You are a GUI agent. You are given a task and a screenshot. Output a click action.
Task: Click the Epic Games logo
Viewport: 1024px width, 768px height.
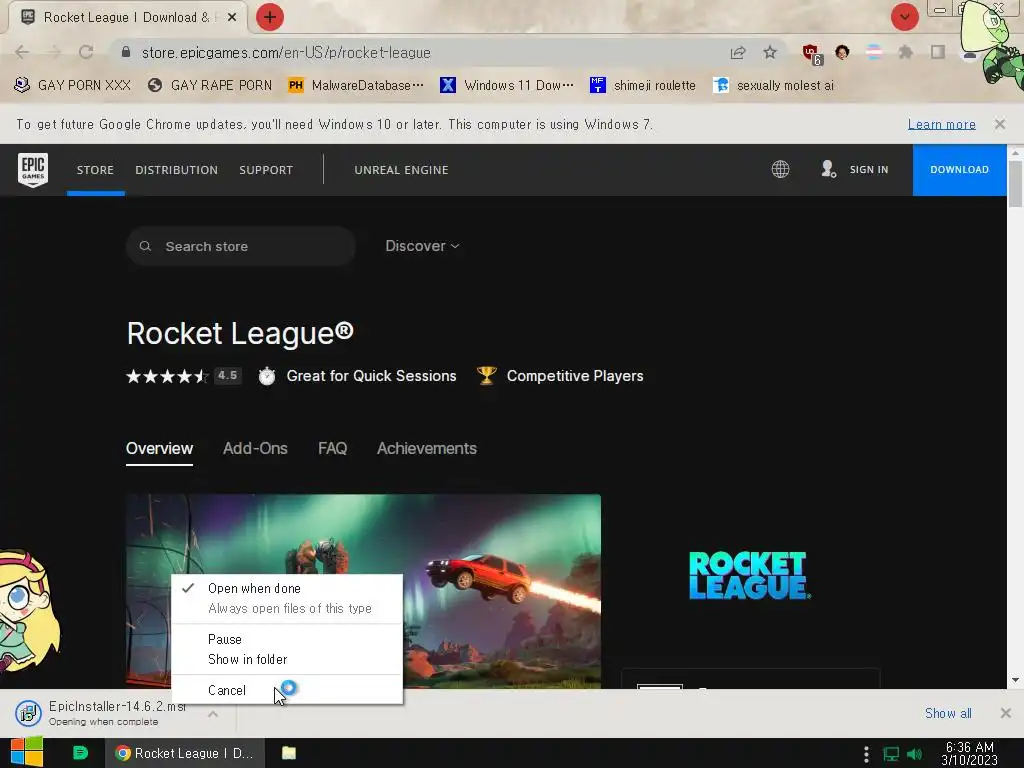tap(33, 170)
